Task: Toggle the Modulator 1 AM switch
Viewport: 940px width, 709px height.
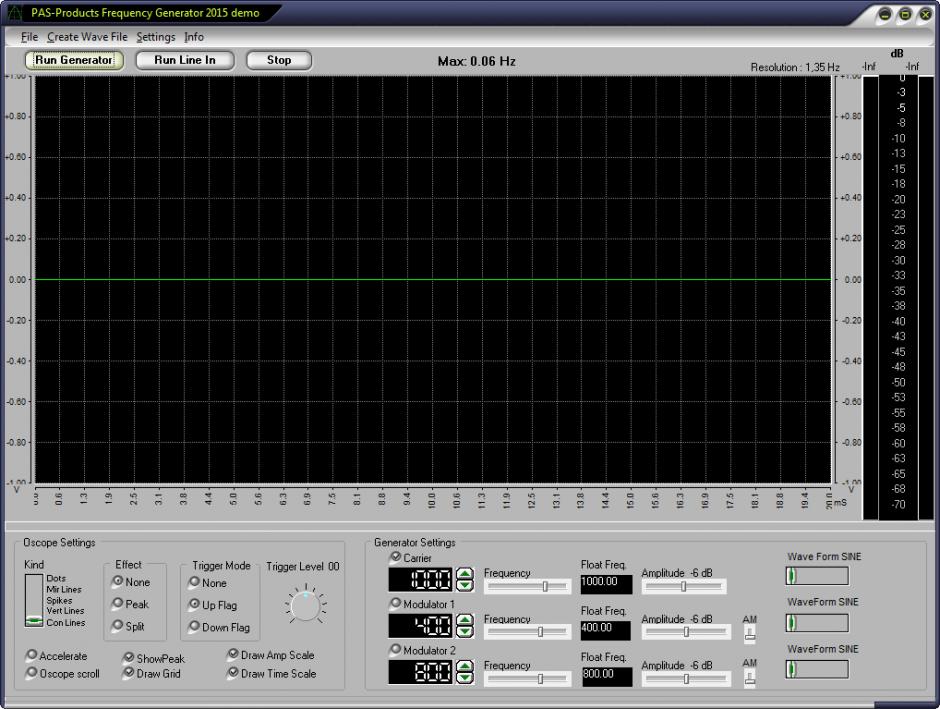Action: (749, 634)
